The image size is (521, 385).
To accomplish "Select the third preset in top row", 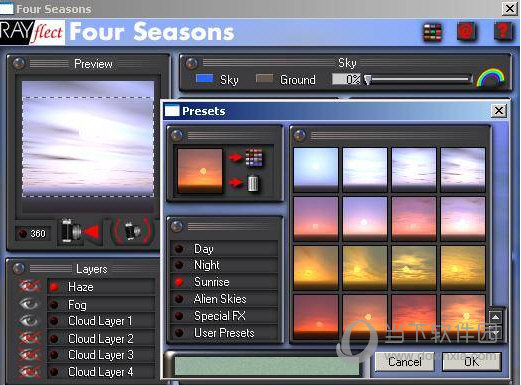I will coord(414,170).
